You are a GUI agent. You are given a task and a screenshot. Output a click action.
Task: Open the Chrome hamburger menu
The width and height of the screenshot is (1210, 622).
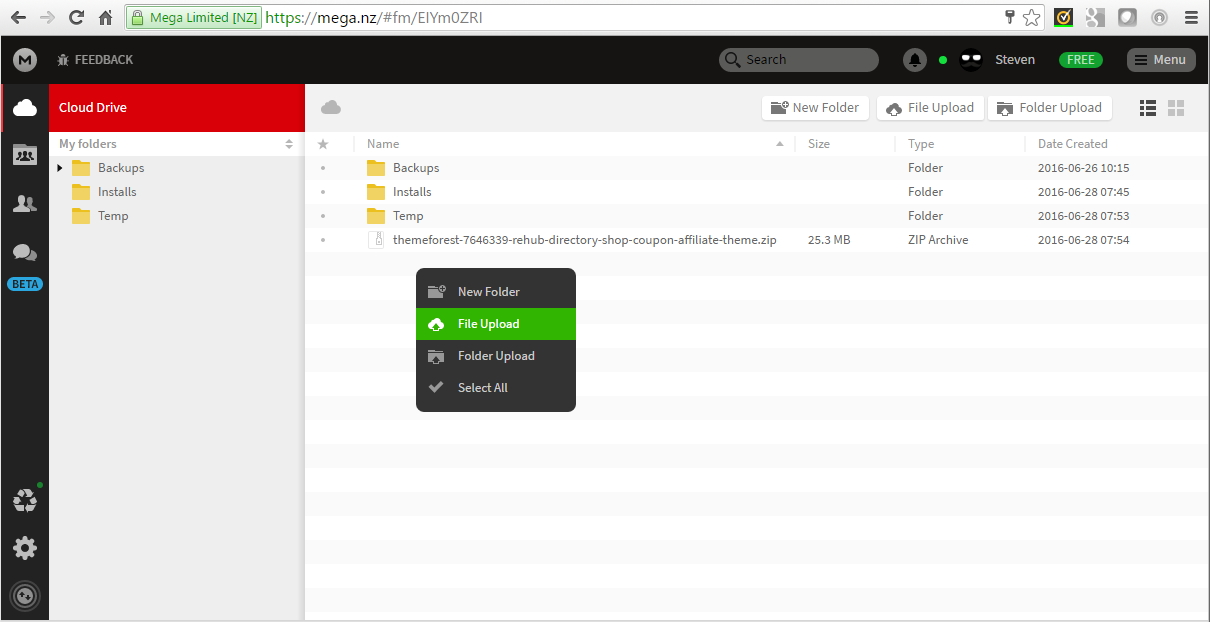(1191, 17)
